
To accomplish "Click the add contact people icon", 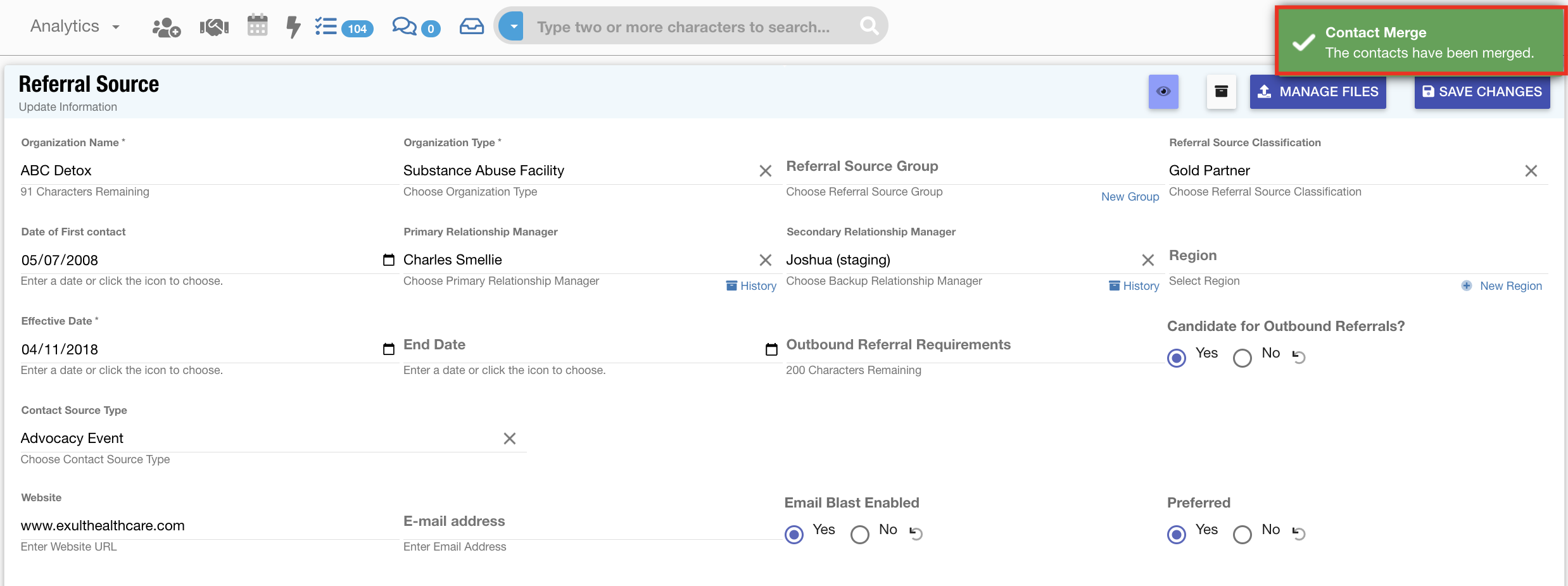I will click(166, 27).
